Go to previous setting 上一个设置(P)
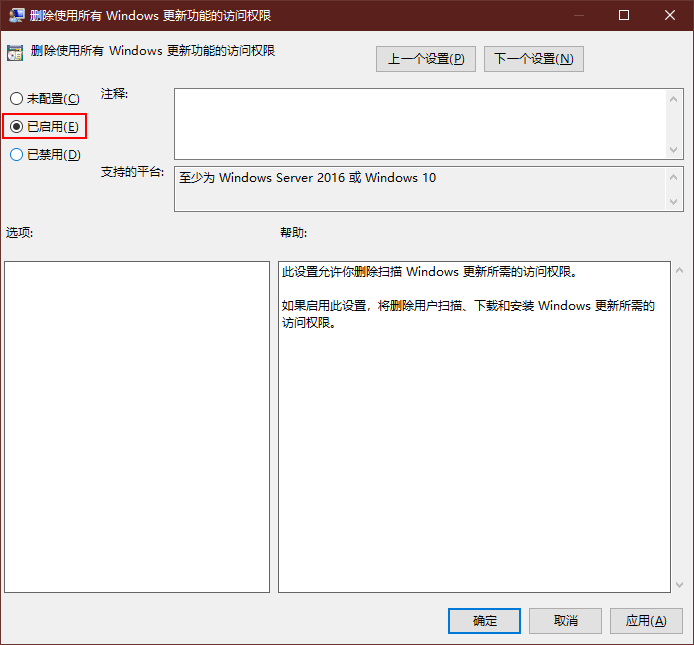694x645 pixels. (x=426, y=59)
